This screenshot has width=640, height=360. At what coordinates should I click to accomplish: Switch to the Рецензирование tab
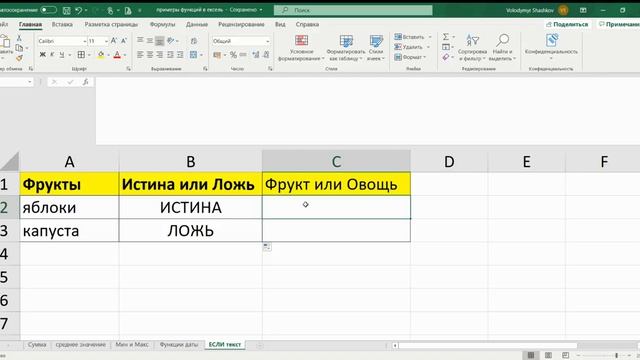point(241,24)
